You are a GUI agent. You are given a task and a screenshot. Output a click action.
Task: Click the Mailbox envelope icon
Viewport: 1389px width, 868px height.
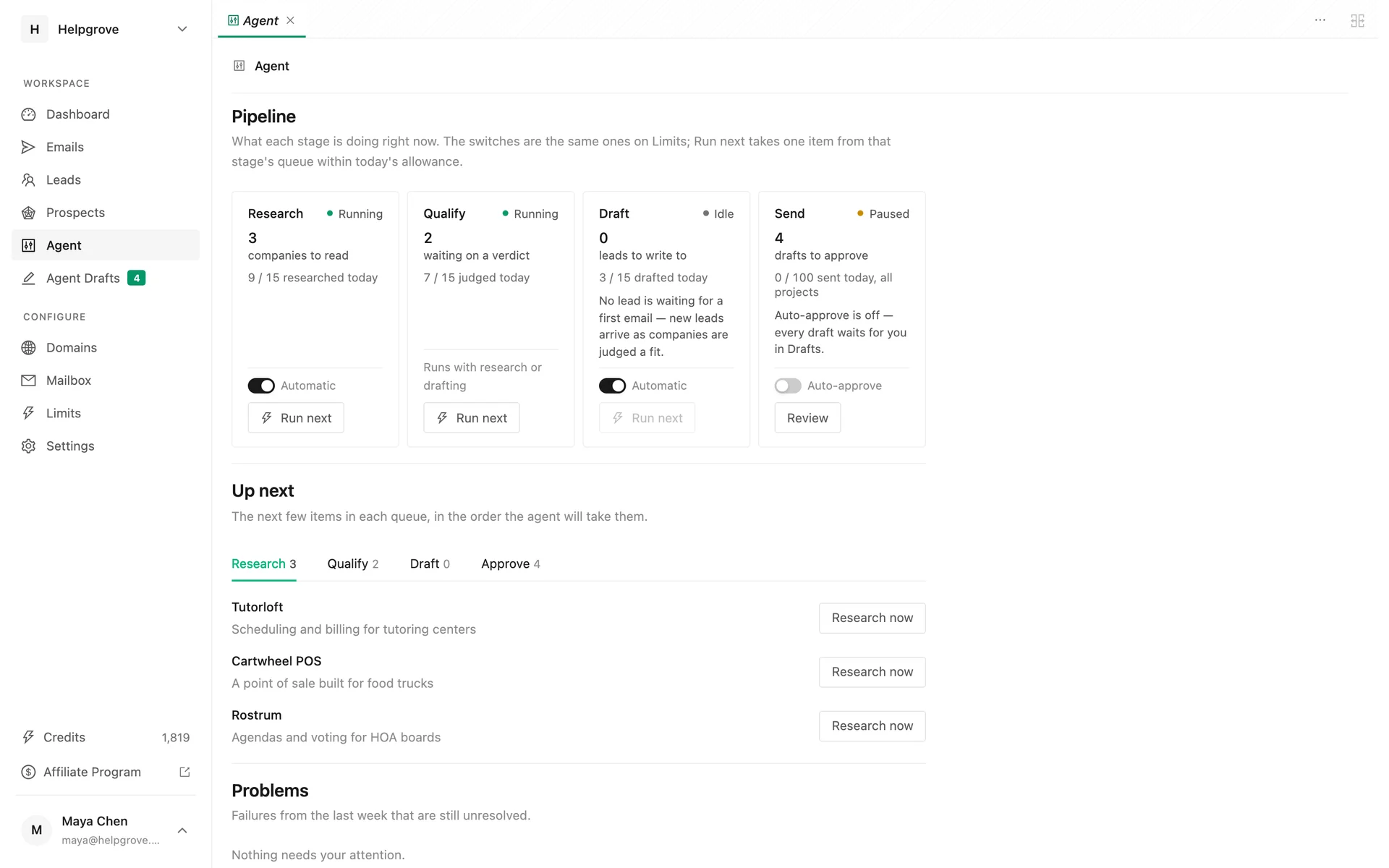pos(28,380)
